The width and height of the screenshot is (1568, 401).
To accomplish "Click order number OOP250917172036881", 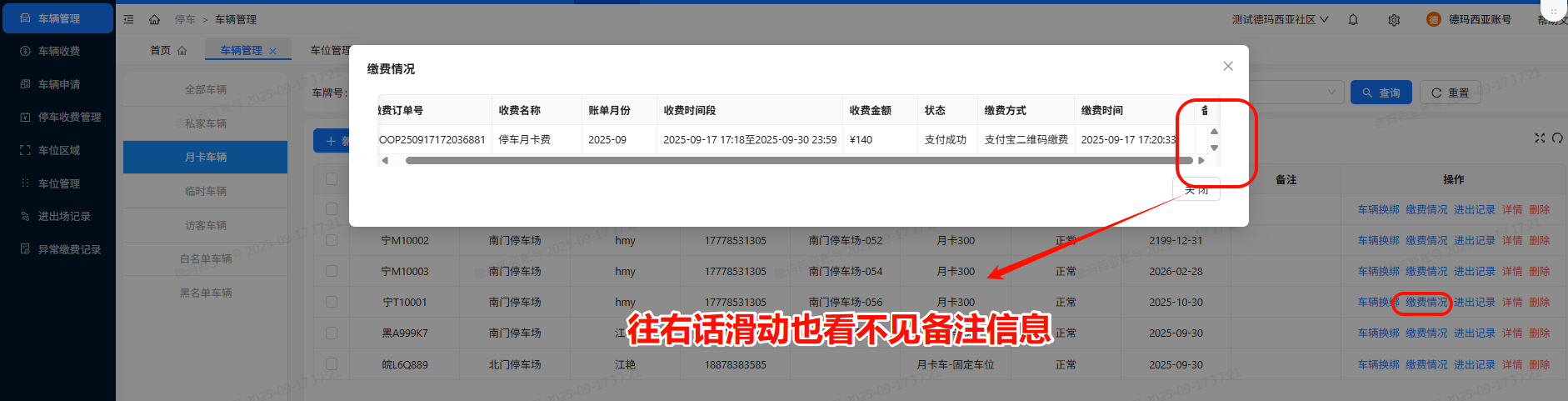I will (432, 139).
